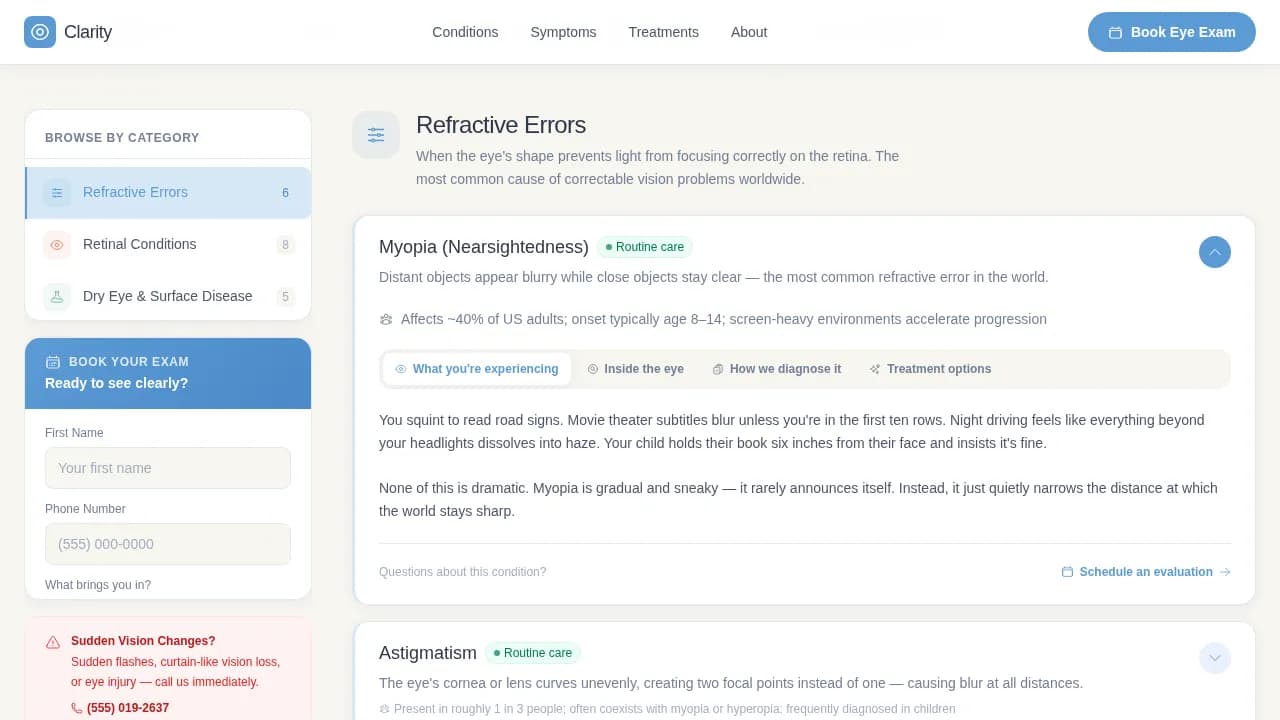The height and width of the screenshot is (720, 1280).
Task: Open the About page link
Action: pyautogui.click(x=749, y=32)
